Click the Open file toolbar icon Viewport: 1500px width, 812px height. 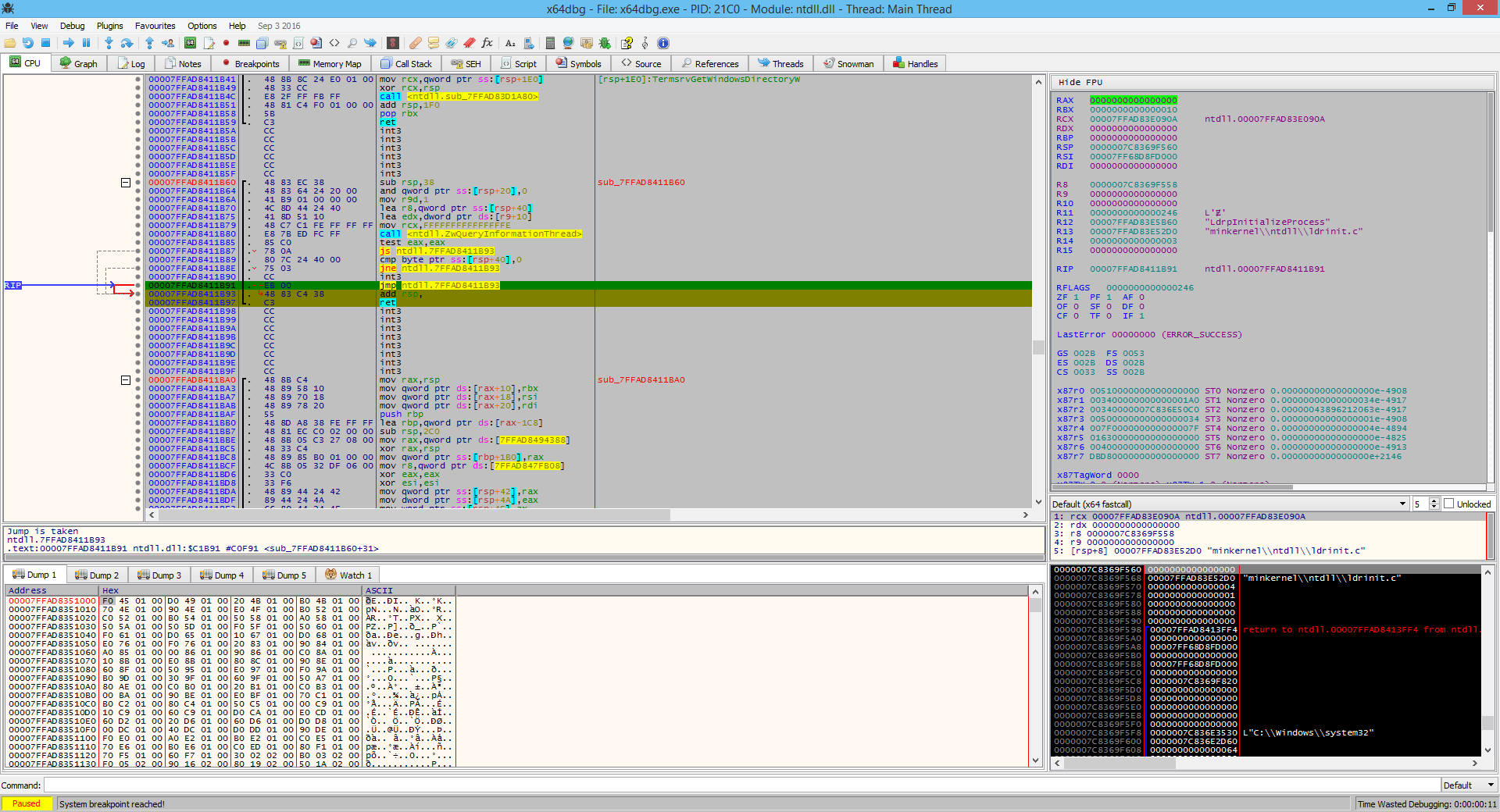10,43
